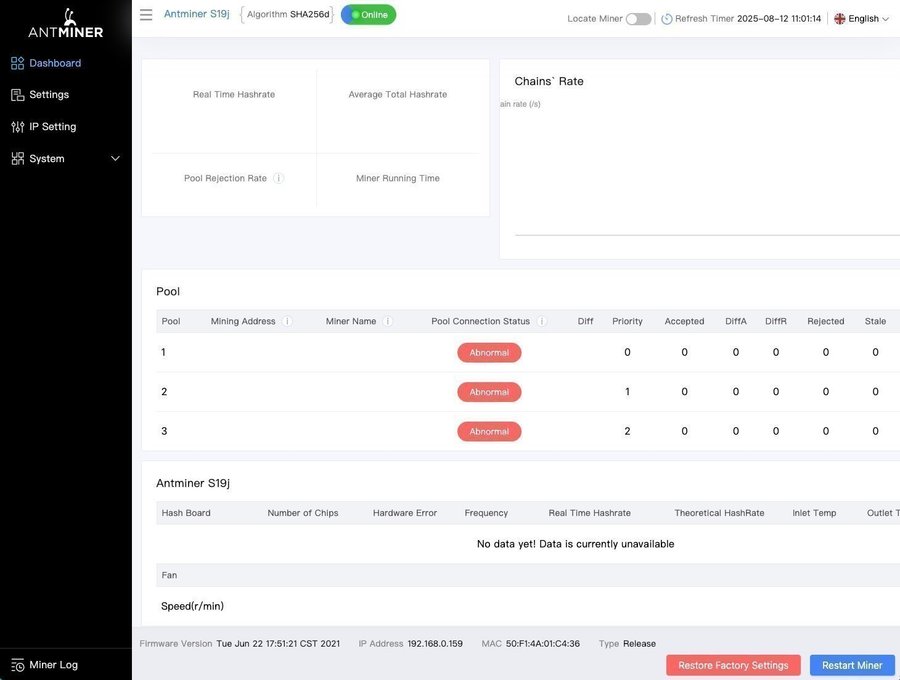This screenshot has height=680, width=900.
Task: Click Restore Factory Settings button
Action: pos(734,665)
